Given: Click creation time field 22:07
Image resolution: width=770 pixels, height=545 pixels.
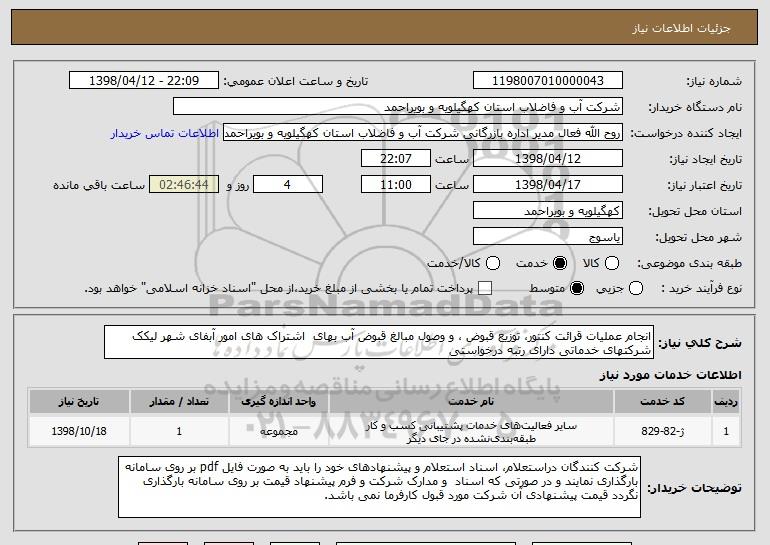Looking at the screenshot, I should (x=396, y=159).
